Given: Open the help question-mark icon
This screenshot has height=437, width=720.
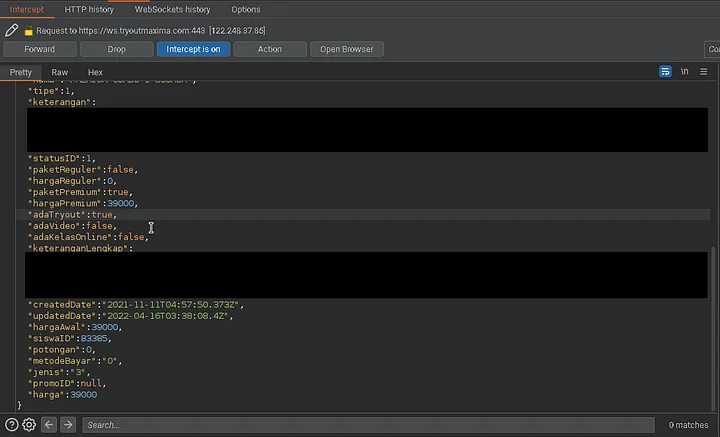Looking at the screenshot, I should (11, 425).
